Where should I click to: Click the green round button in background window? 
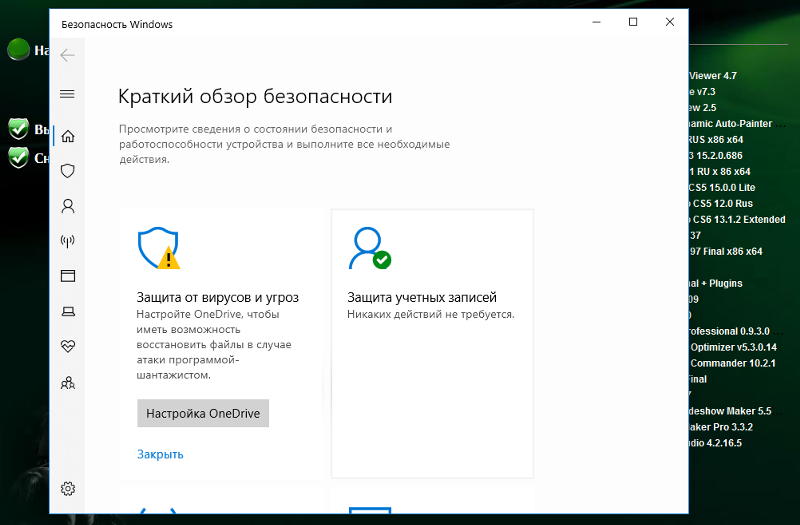(x=19, y=49)
